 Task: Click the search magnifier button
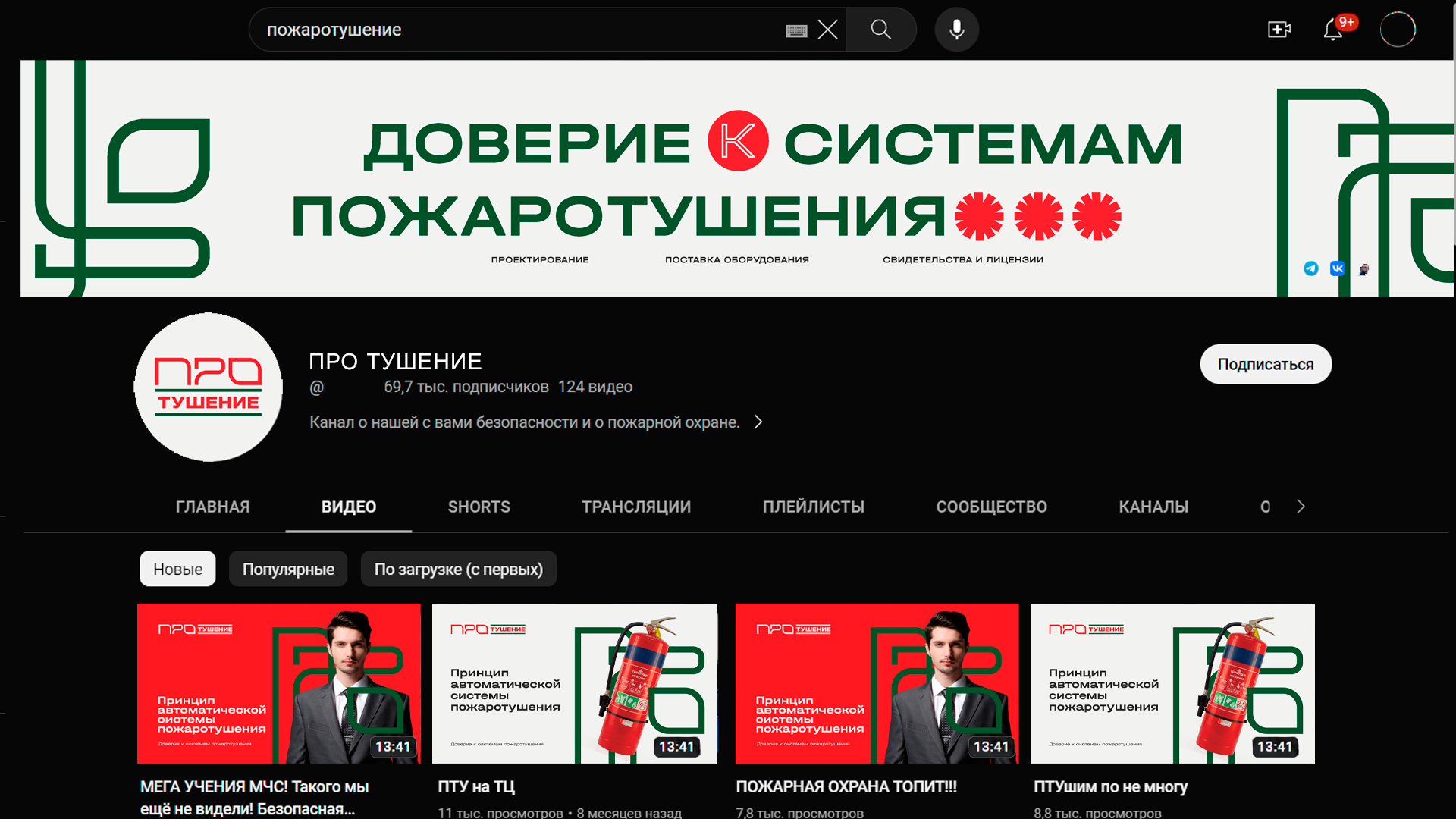click(880, 30)
